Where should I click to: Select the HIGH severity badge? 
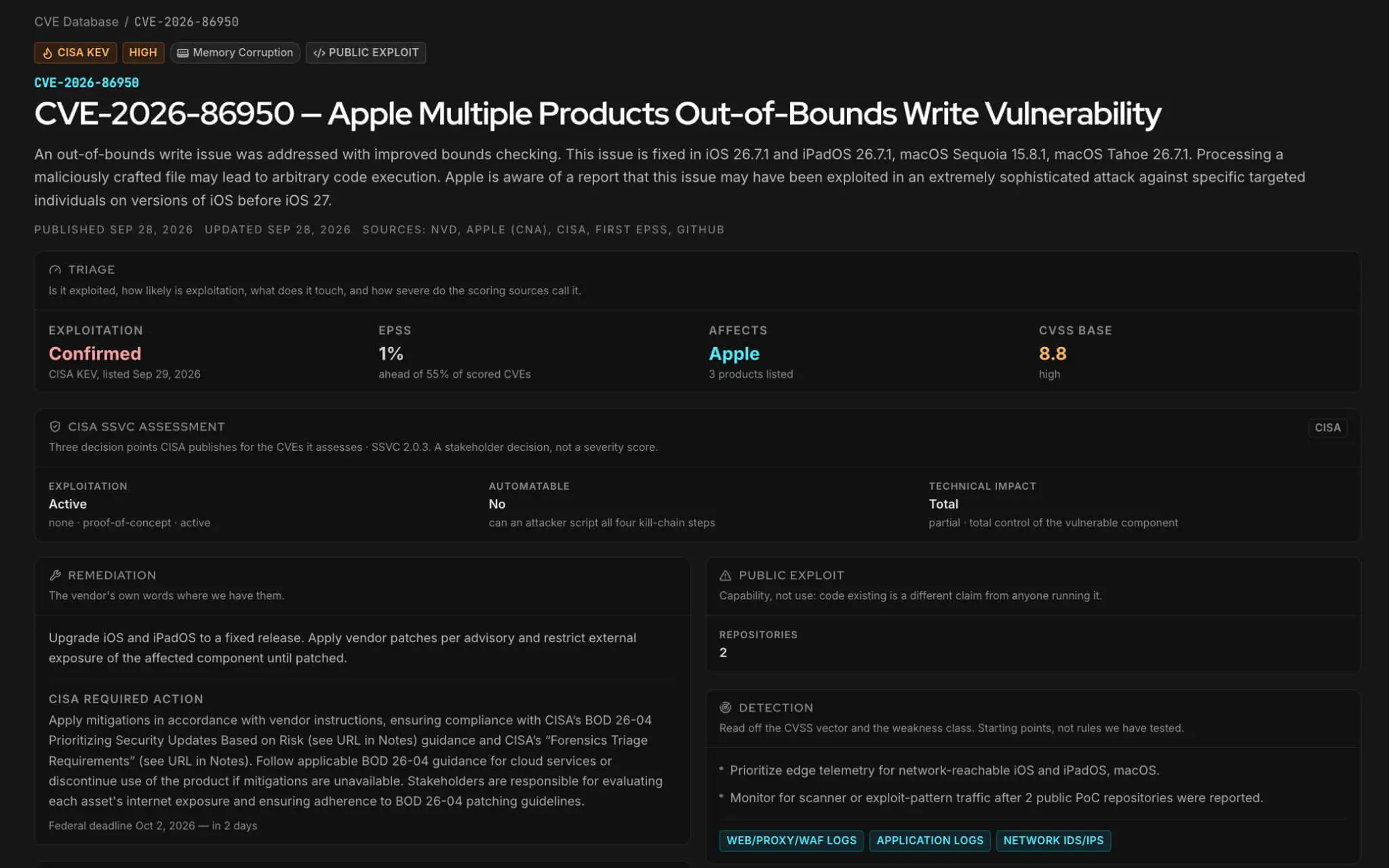point(143,53)
